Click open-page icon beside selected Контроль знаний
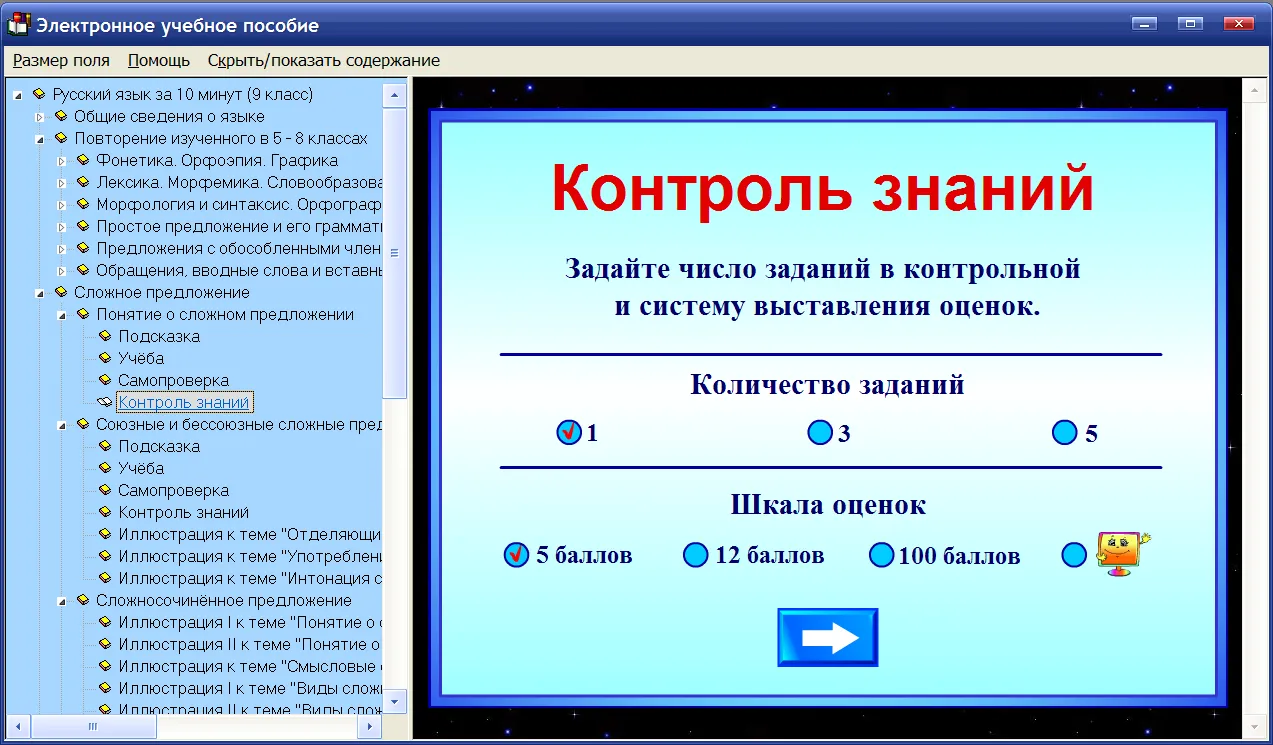The height and width of the screenshot is (745, 1273). click(x=105, y=402)
